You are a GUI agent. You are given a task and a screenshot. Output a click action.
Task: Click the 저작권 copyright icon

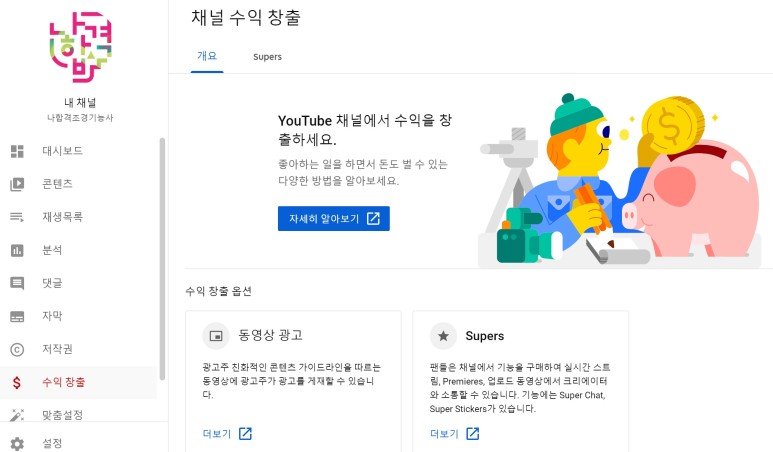(x=17, y=349)
